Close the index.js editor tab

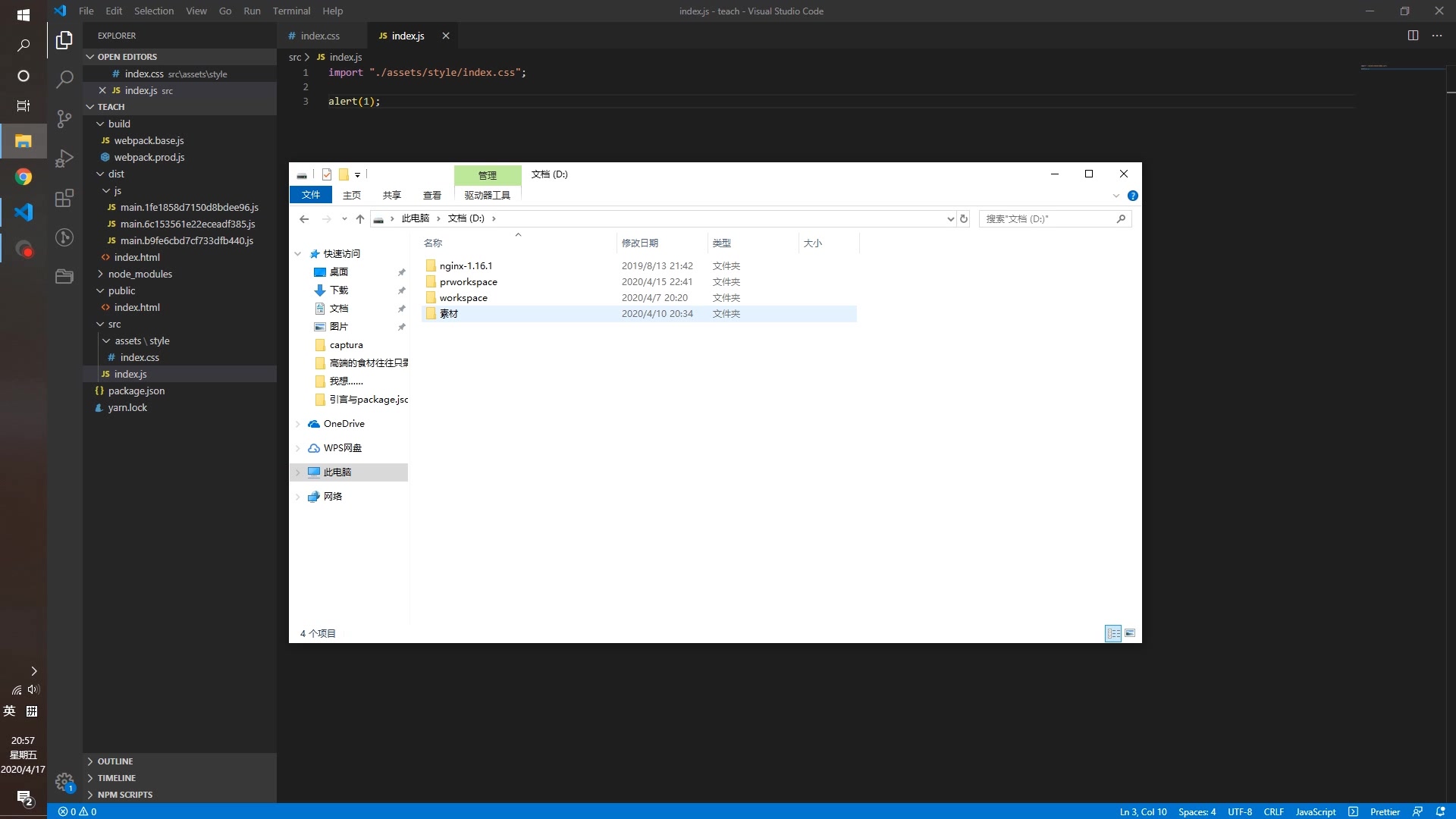coord(446,36)
